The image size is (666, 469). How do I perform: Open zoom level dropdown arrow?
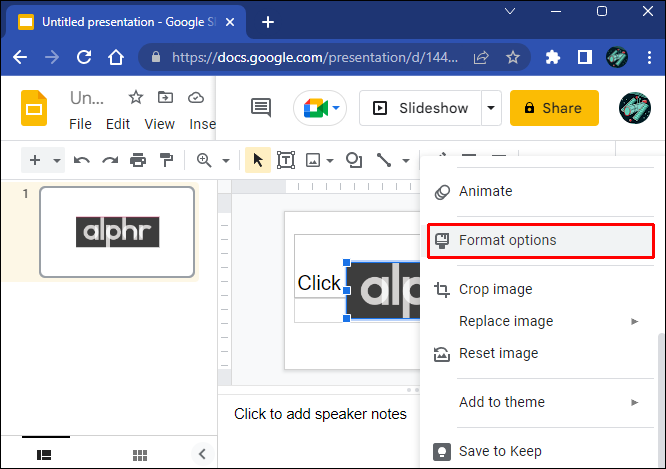click(226, 161)
